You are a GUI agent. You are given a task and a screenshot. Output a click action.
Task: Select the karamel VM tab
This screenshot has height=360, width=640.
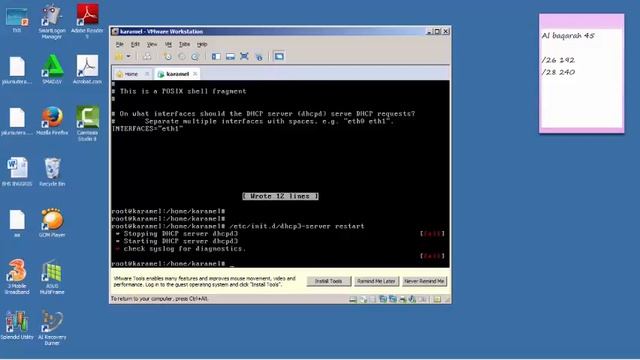tap(178, 74)
